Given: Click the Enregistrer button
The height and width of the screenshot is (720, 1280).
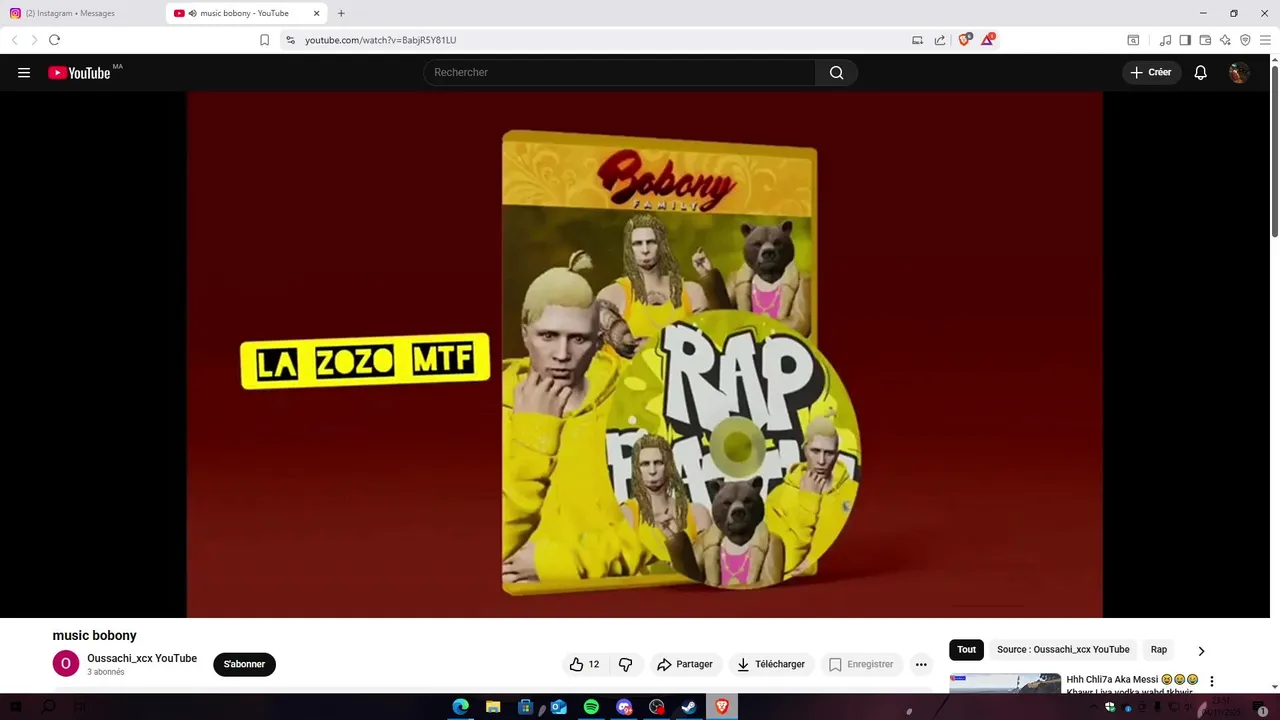Looking at the screenshot, I should point(861,664).
